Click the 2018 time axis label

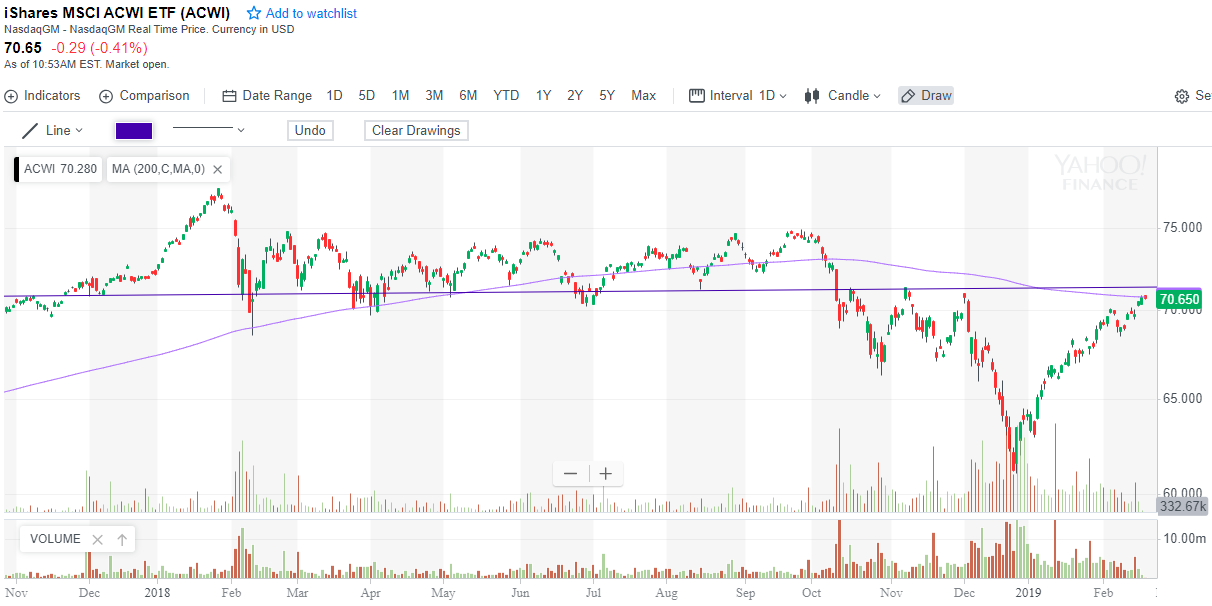[x=157, y=592]
